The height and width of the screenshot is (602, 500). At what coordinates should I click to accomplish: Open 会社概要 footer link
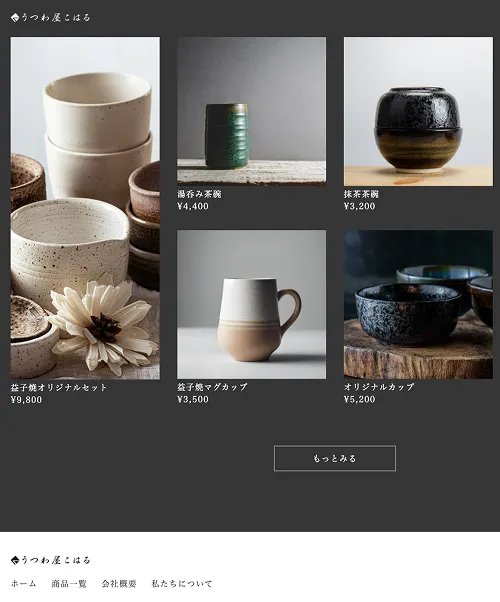119,584
